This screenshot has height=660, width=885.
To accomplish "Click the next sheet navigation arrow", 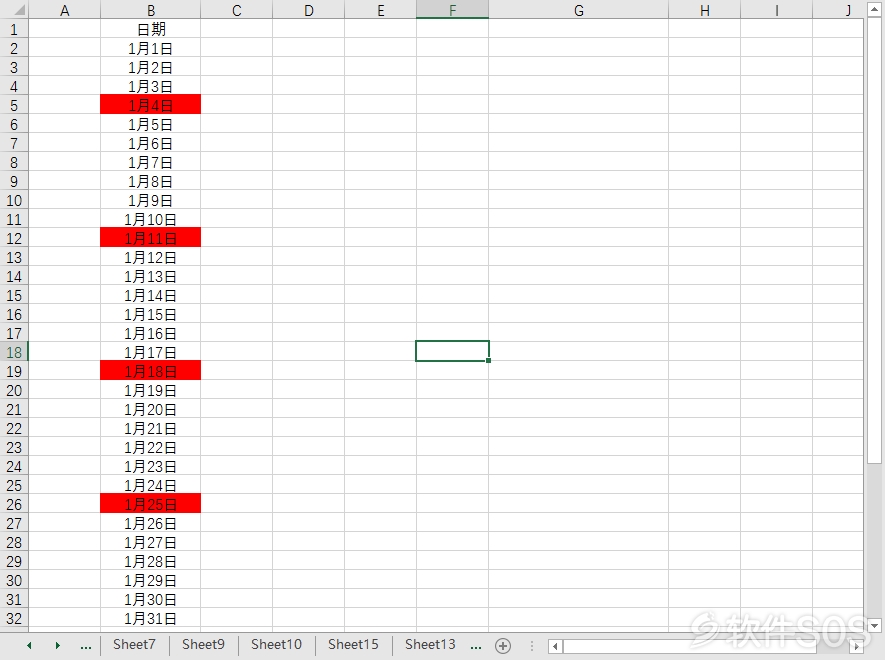I will pos(57,645).
